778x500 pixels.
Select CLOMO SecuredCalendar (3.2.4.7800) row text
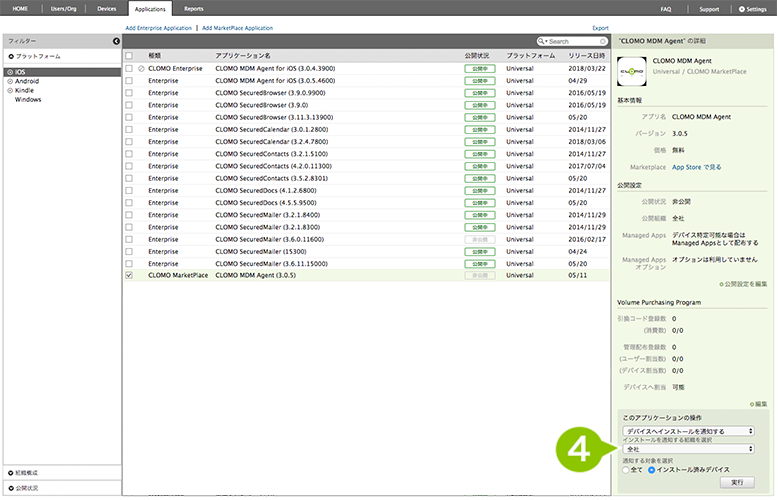pos(271,142)
